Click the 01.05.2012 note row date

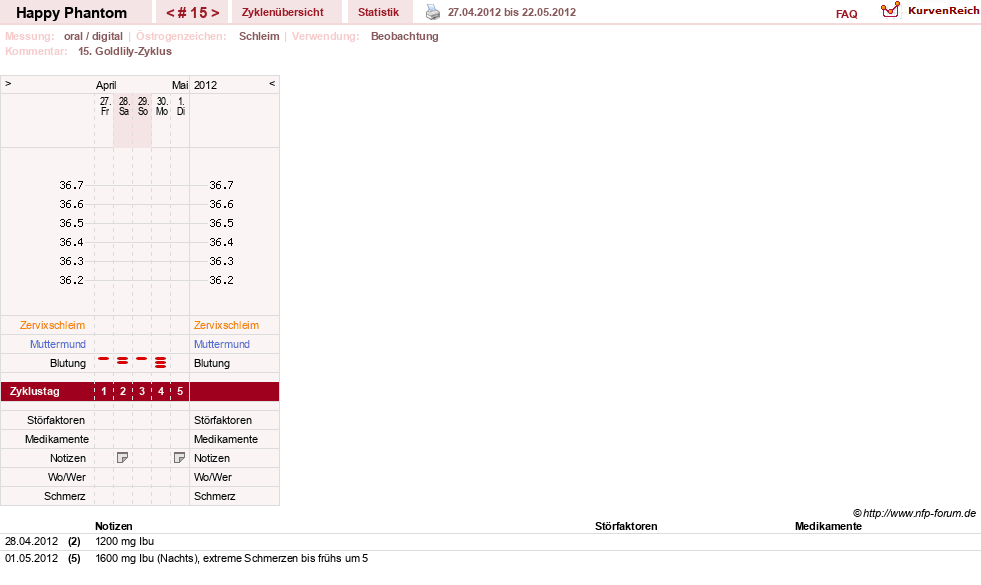pyautogui.click(x=31, y=558)
